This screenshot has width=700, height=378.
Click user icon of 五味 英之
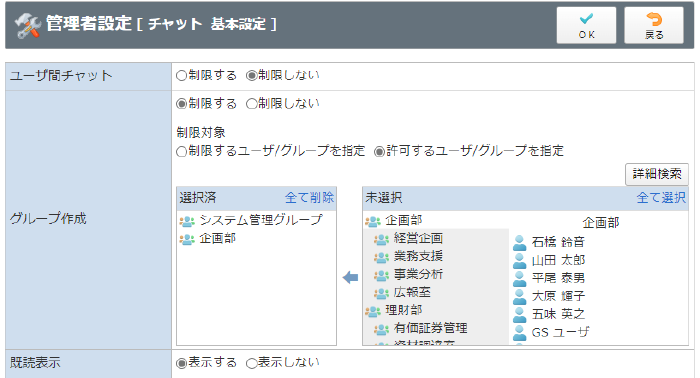click(x=520, y=315)
